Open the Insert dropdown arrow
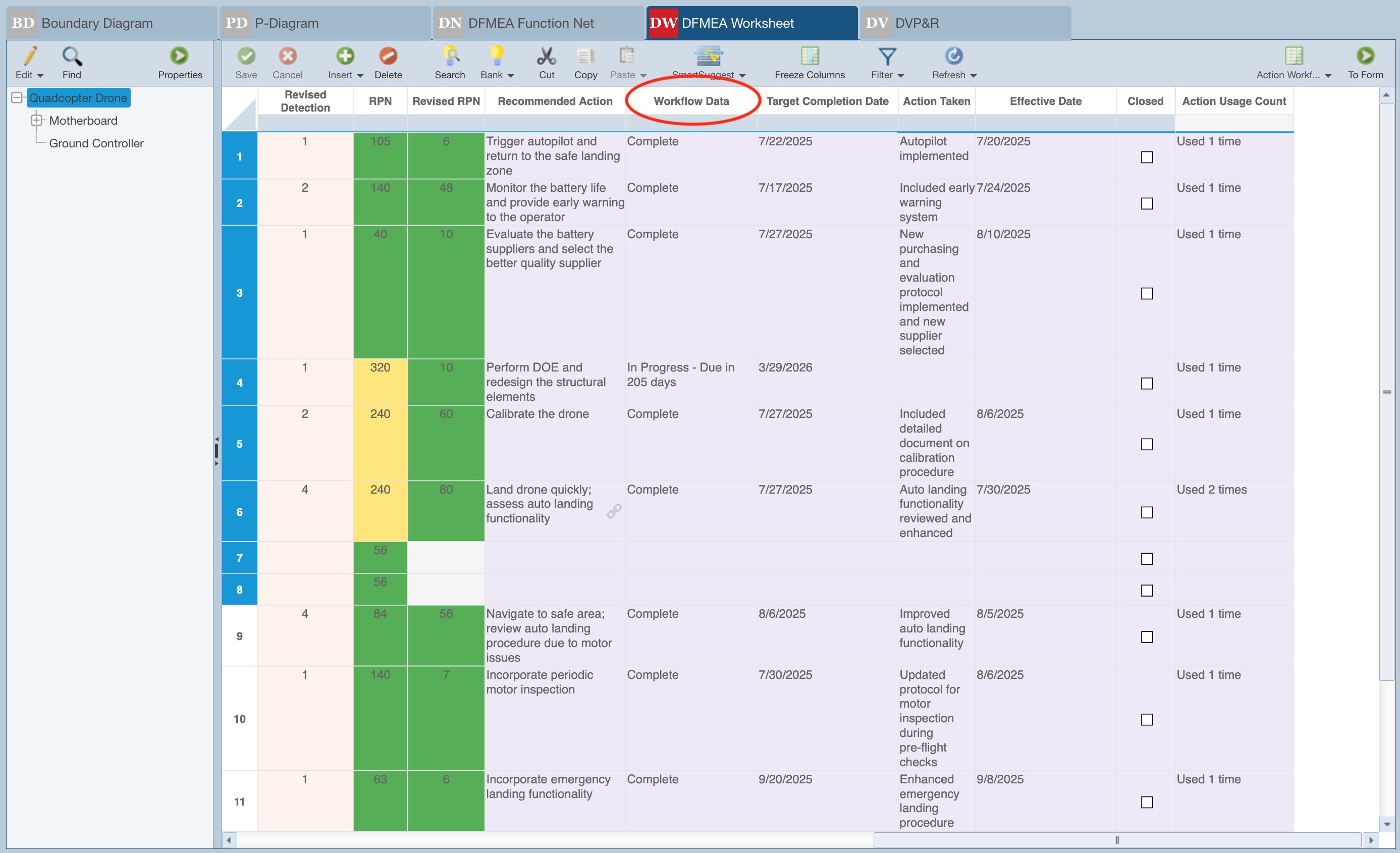The height and width of the screenshot is (853, 1400). tap(360, 76)
